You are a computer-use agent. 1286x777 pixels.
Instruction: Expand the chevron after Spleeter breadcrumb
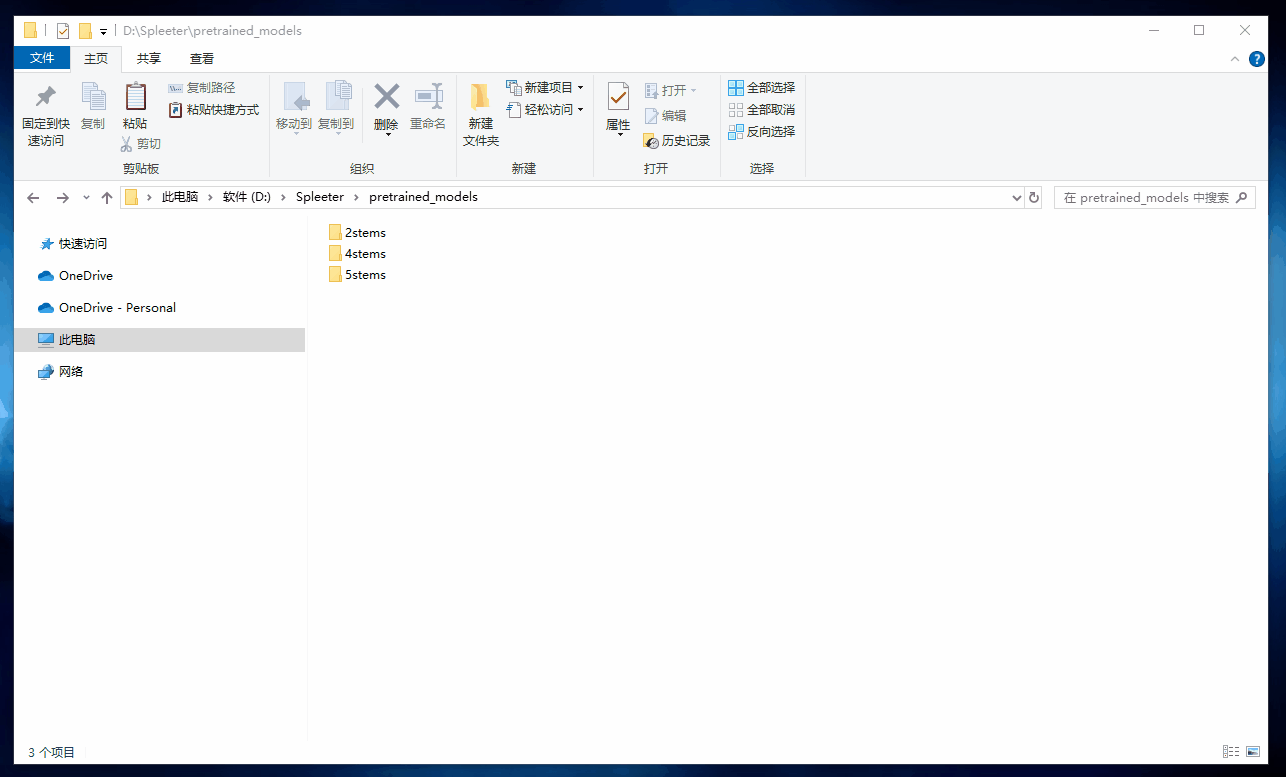point(357,197)
